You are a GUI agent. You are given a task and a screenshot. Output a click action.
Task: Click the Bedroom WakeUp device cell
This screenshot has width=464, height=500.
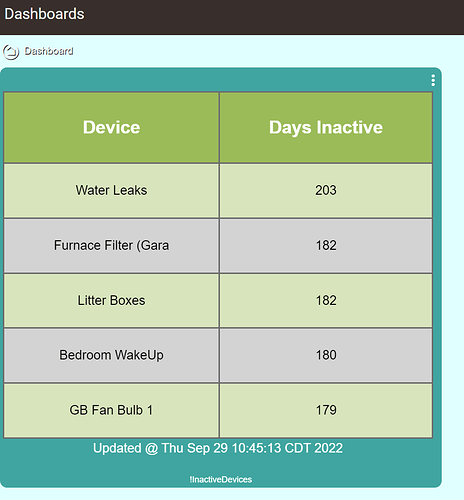pyautogui.click(x=111, y=355)
